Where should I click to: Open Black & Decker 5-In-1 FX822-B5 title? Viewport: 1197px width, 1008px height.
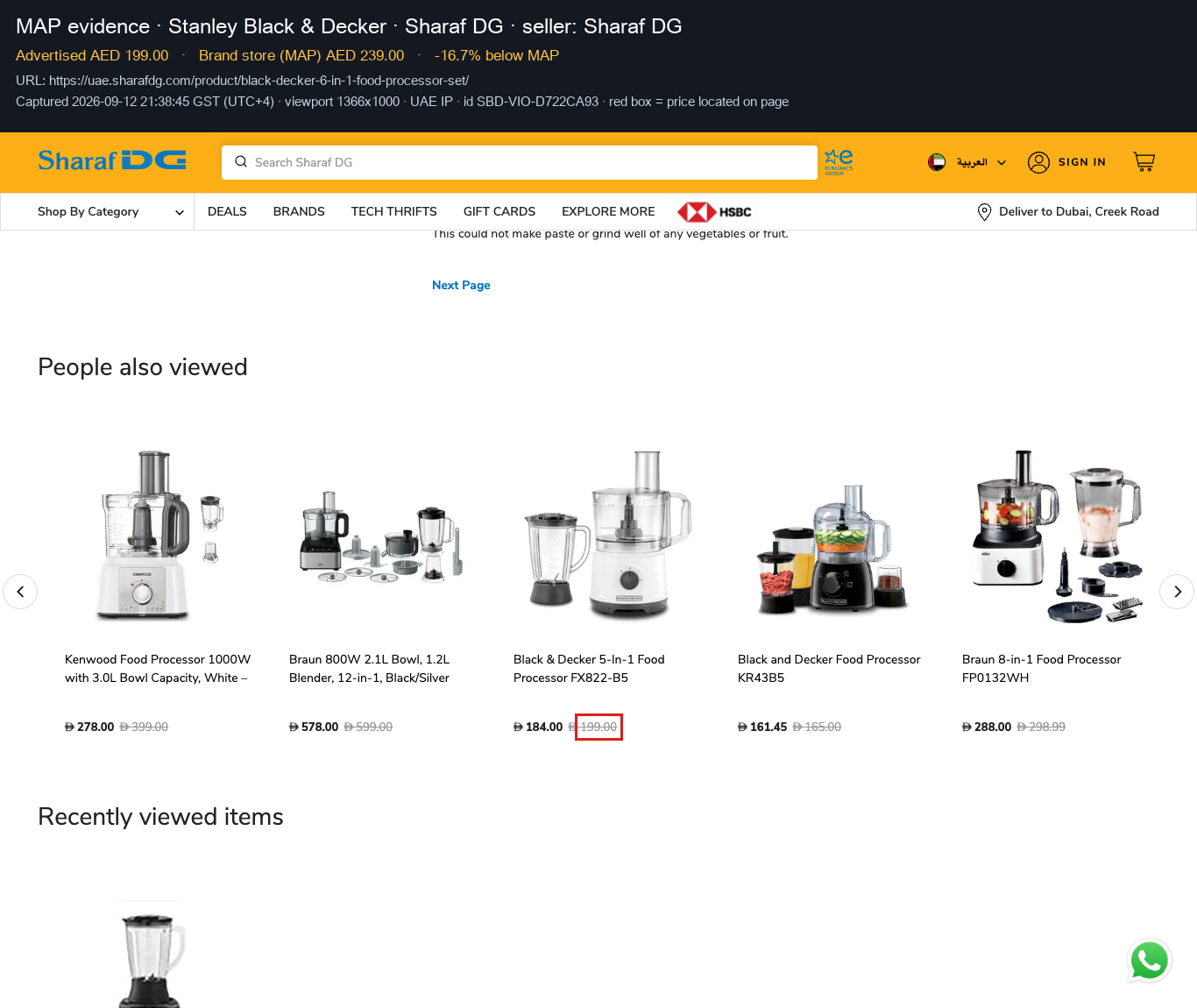(x=589, y=669)
